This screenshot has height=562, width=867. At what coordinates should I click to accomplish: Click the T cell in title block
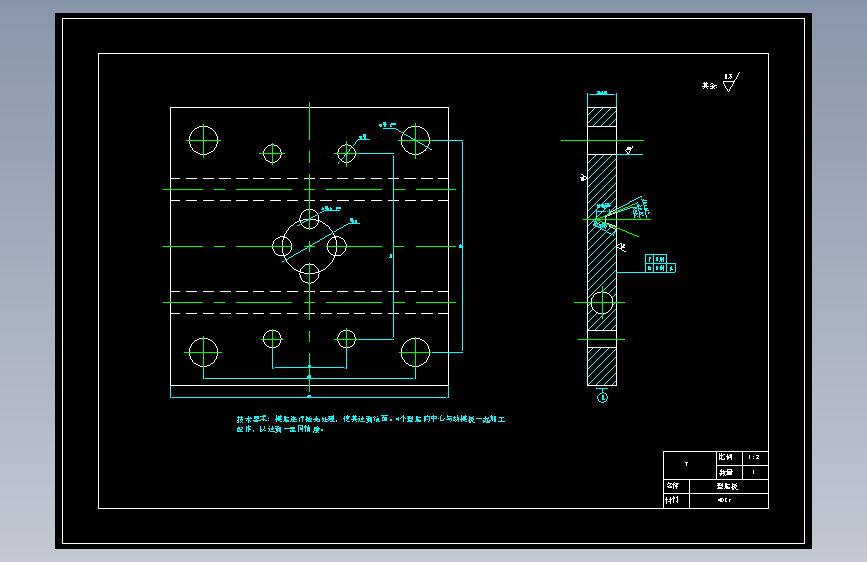click(690, 465)
